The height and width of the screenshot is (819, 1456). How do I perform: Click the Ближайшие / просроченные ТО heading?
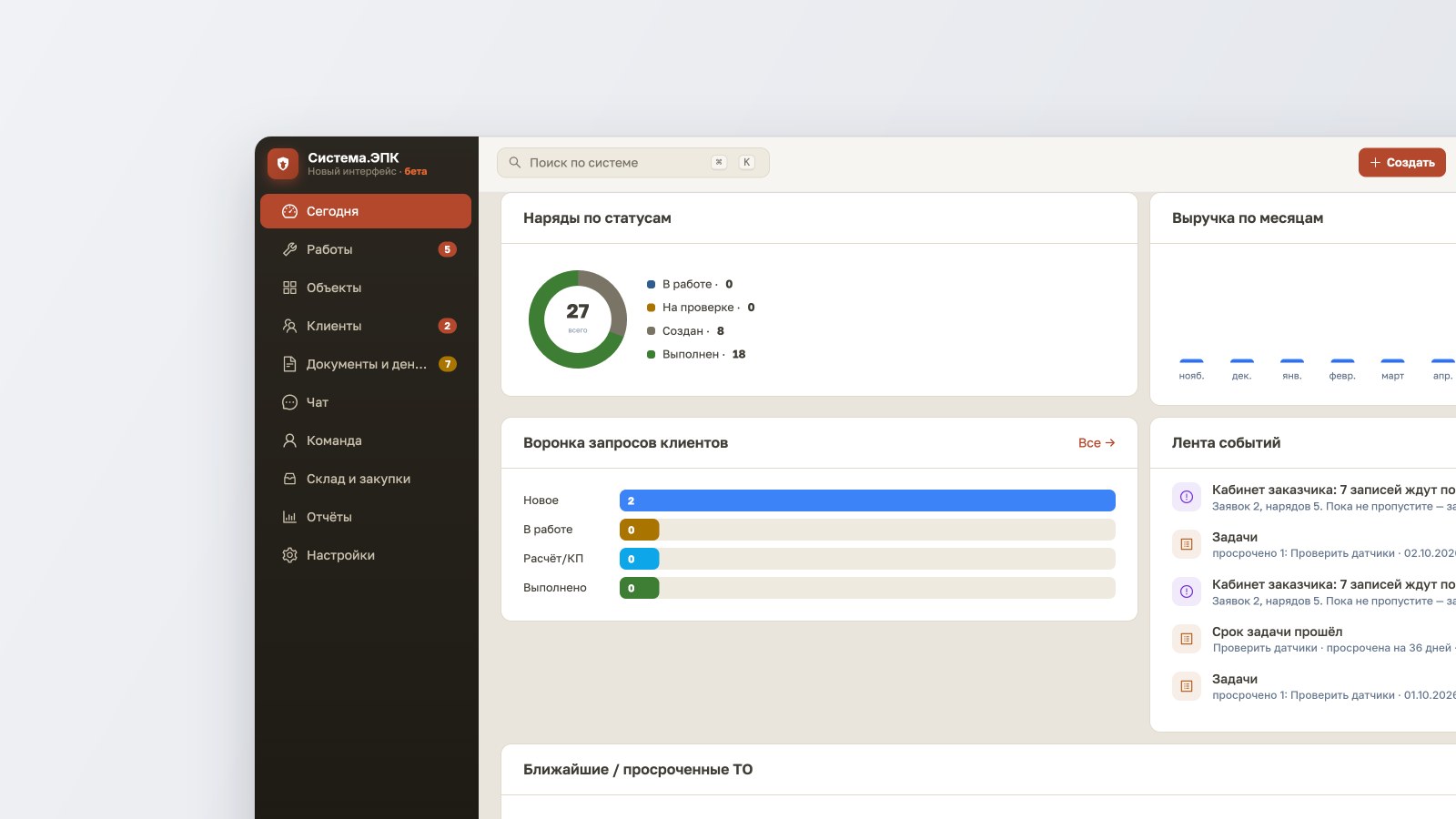coord(638,770)
